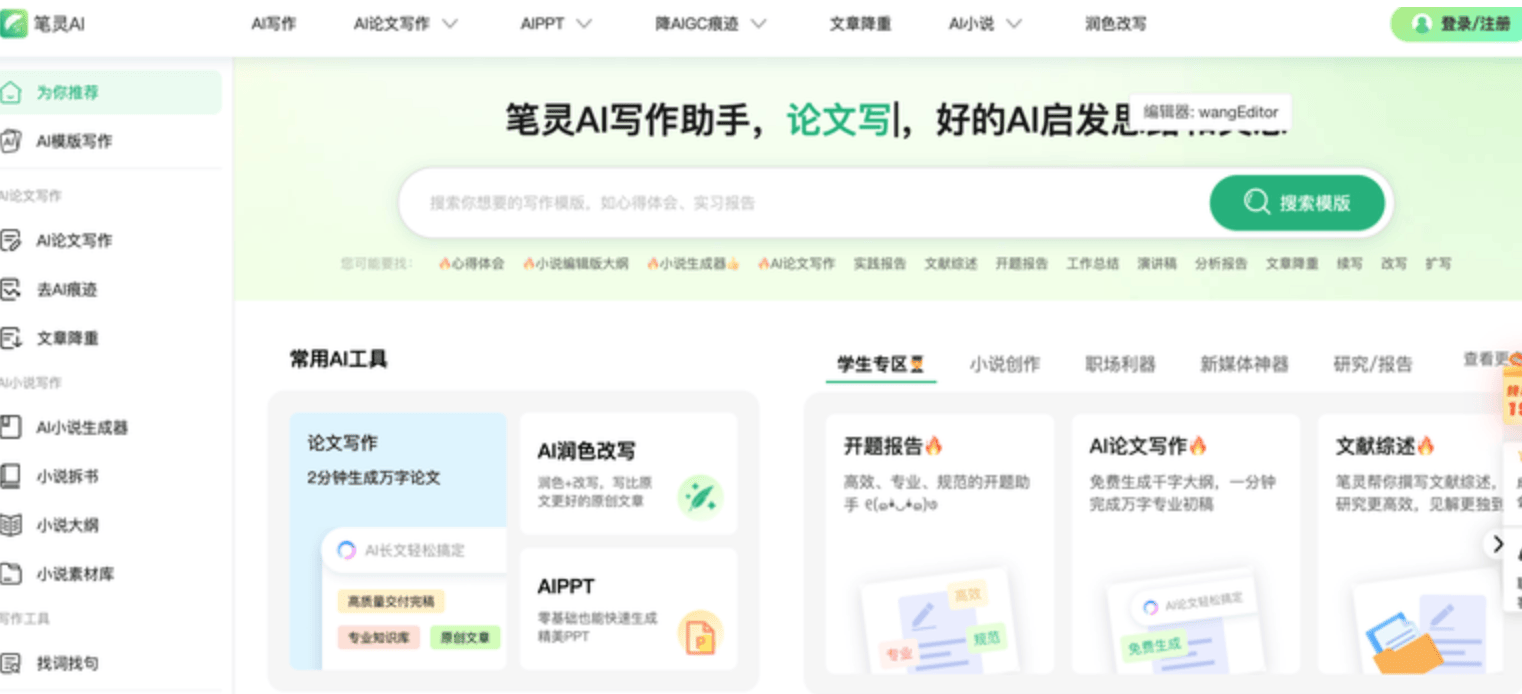
Task: Select 小说大纲 in the sidebar
Action: tap(67, 525)
